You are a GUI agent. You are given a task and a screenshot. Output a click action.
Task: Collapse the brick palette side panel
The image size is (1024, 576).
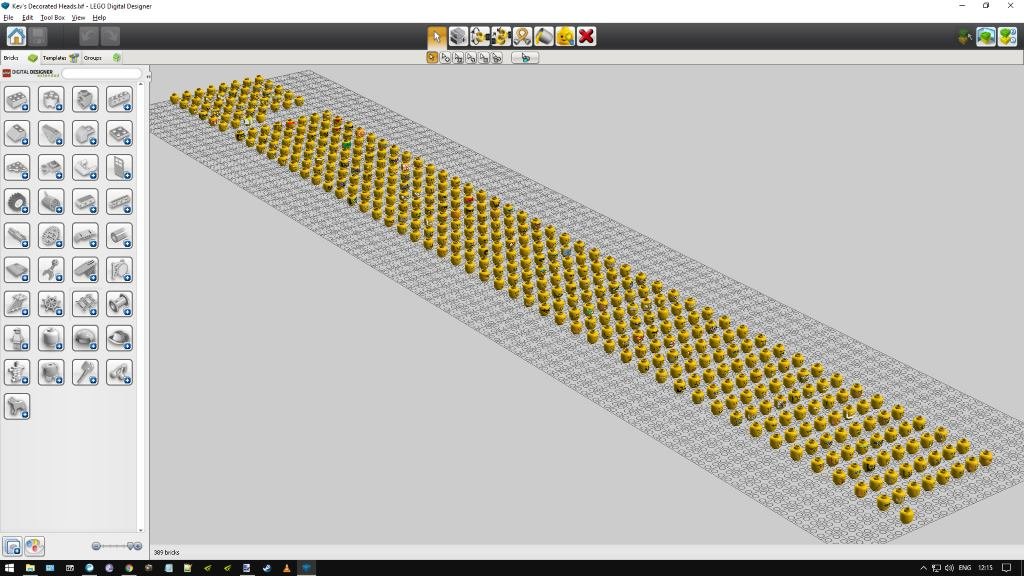(x=148, y=76)
